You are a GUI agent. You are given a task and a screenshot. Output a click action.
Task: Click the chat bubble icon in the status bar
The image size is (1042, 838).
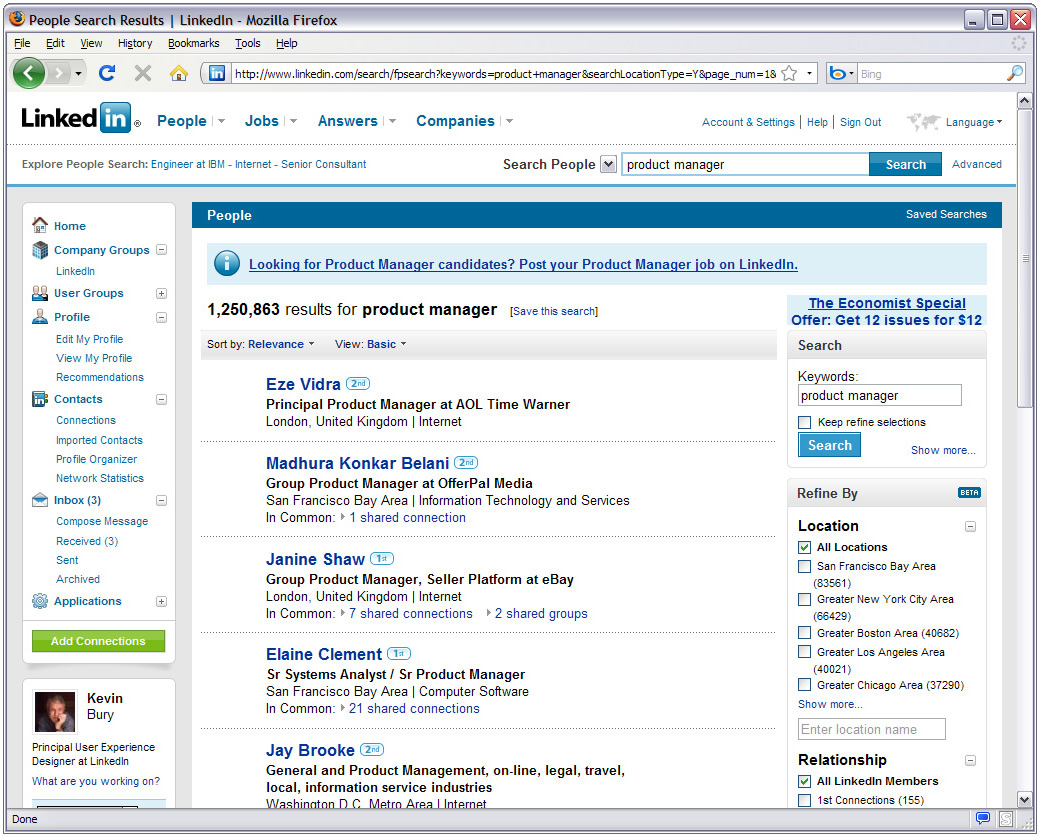coord(983,818)
